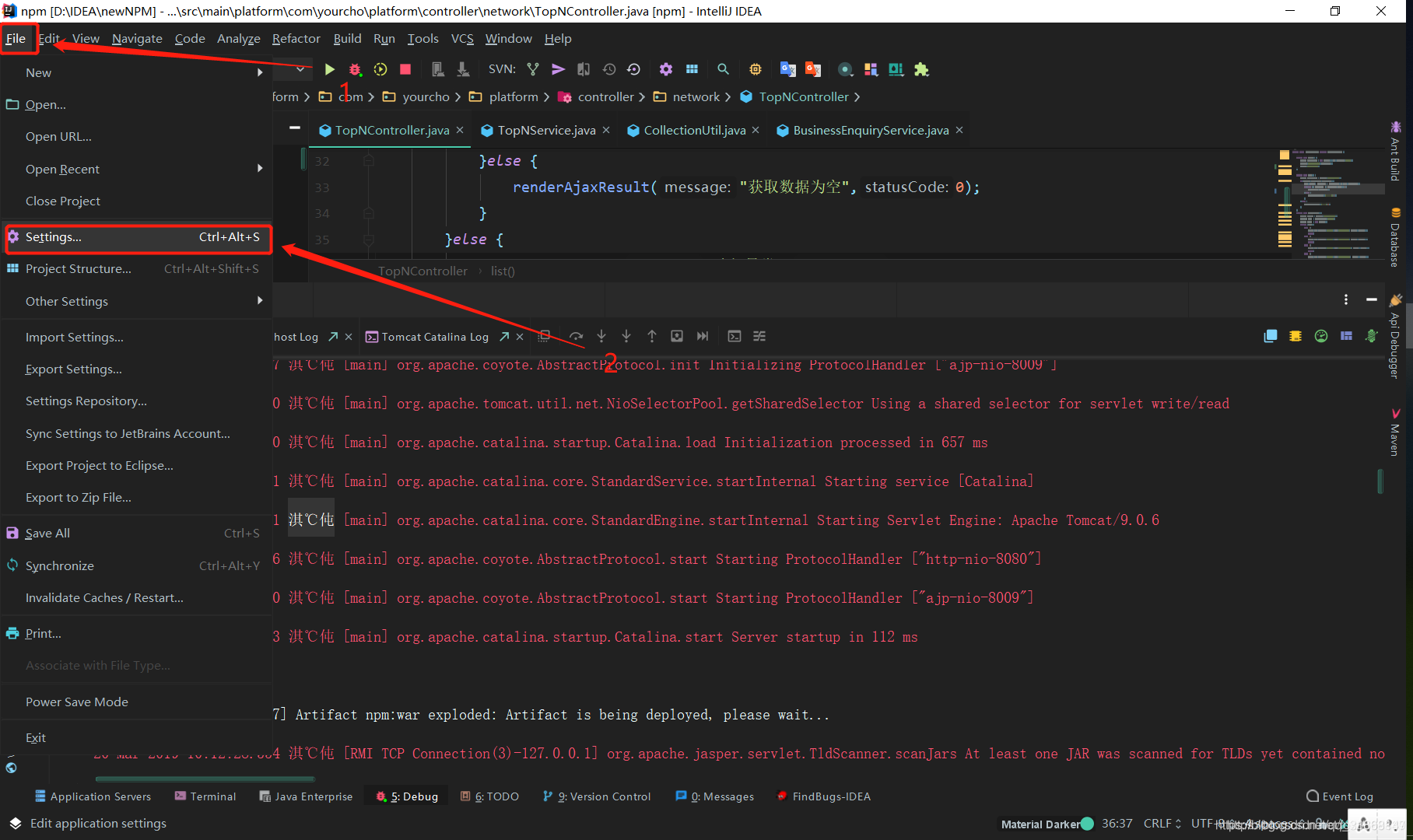Open FindBugs-IDEA tool window
The width and height of the screenshot is (1413, 840).
[x=823, y=796]
